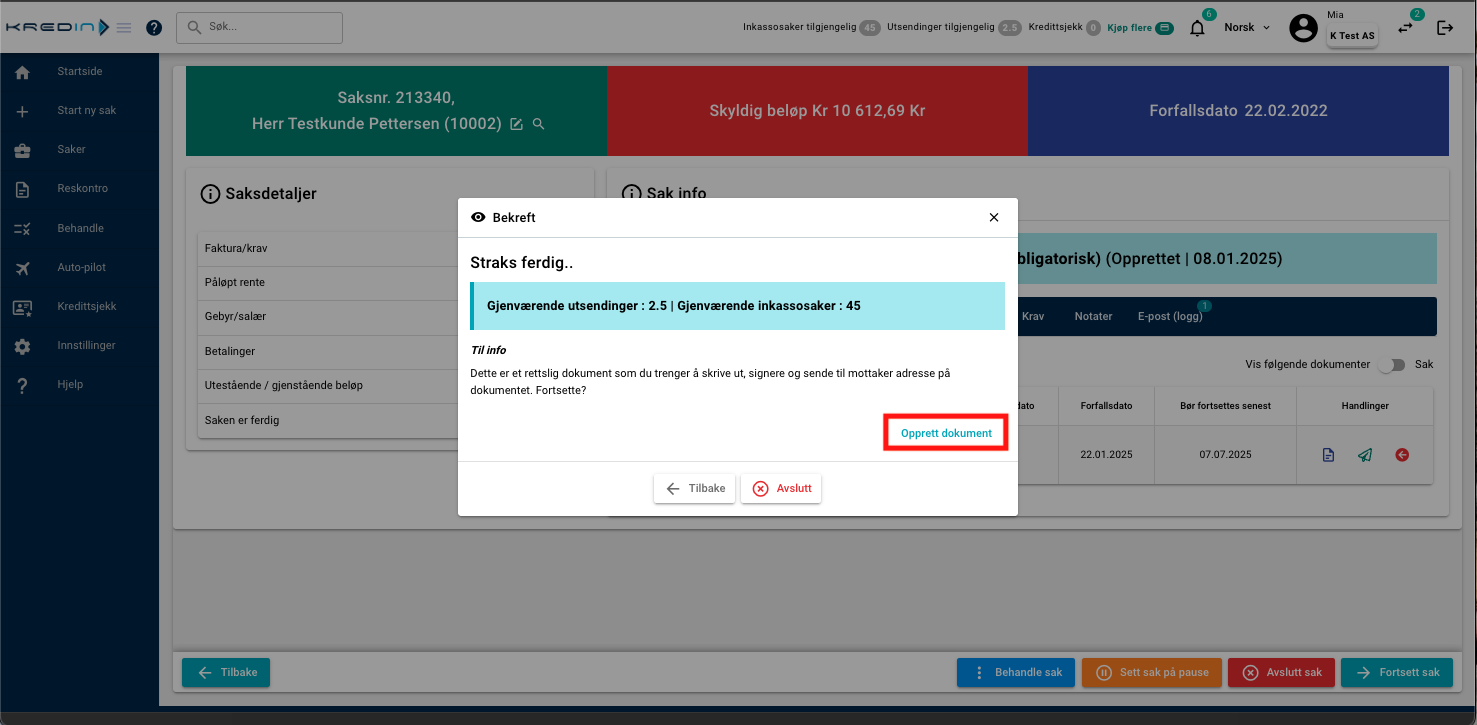
Task: Click the Faktura/krav row
Action: pos(328,248)
